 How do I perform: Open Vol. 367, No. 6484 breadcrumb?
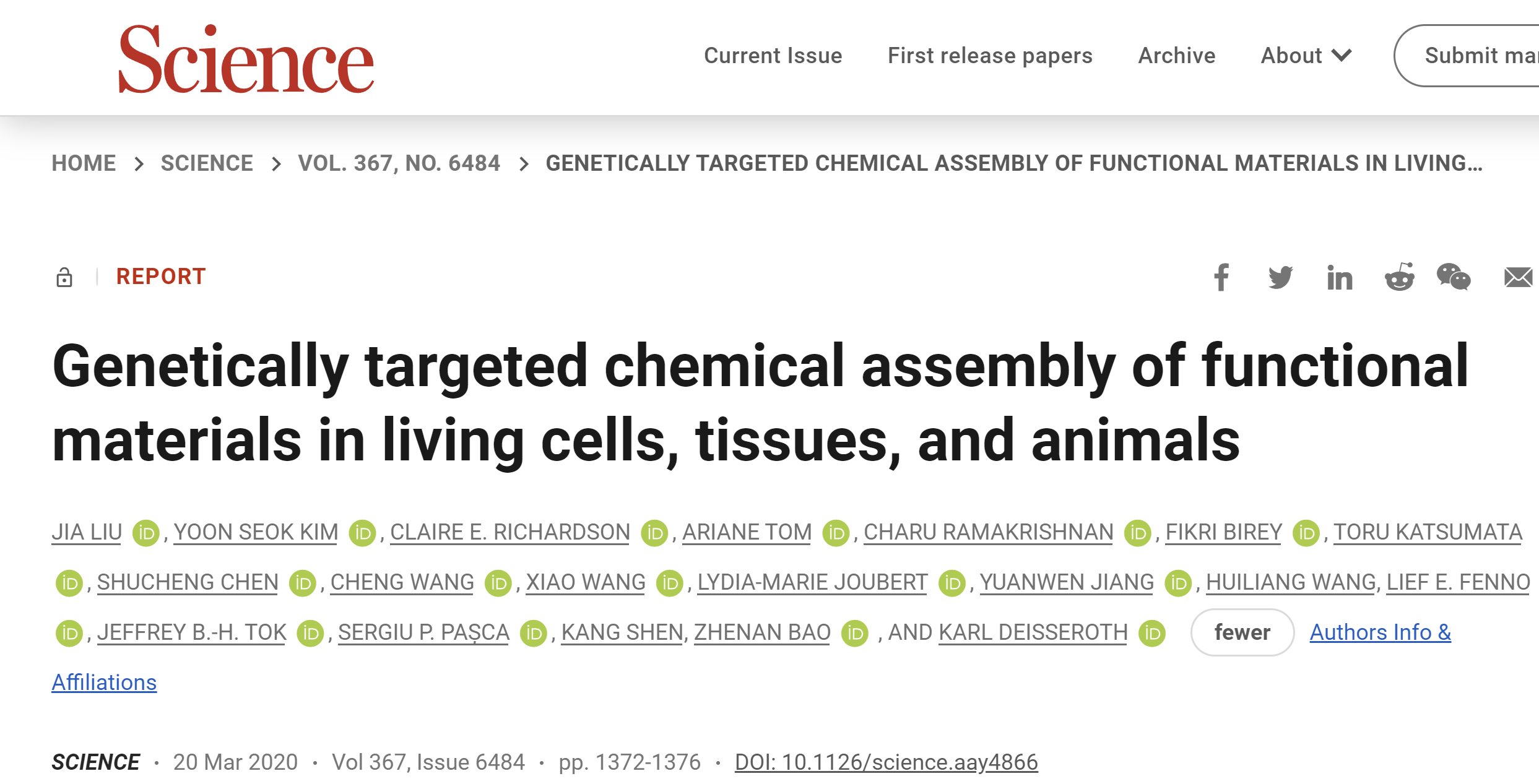399,163
